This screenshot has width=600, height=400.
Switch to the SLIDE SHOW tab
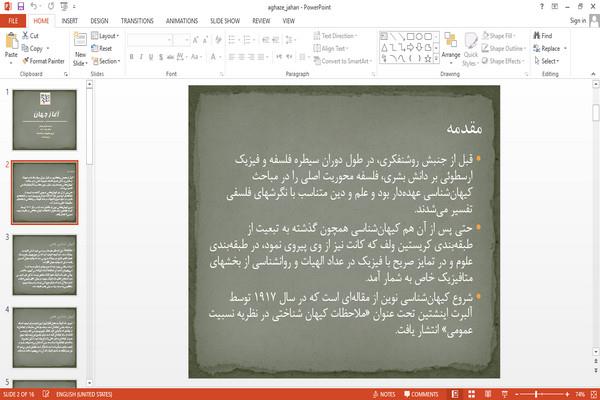[x=225, y=21]
